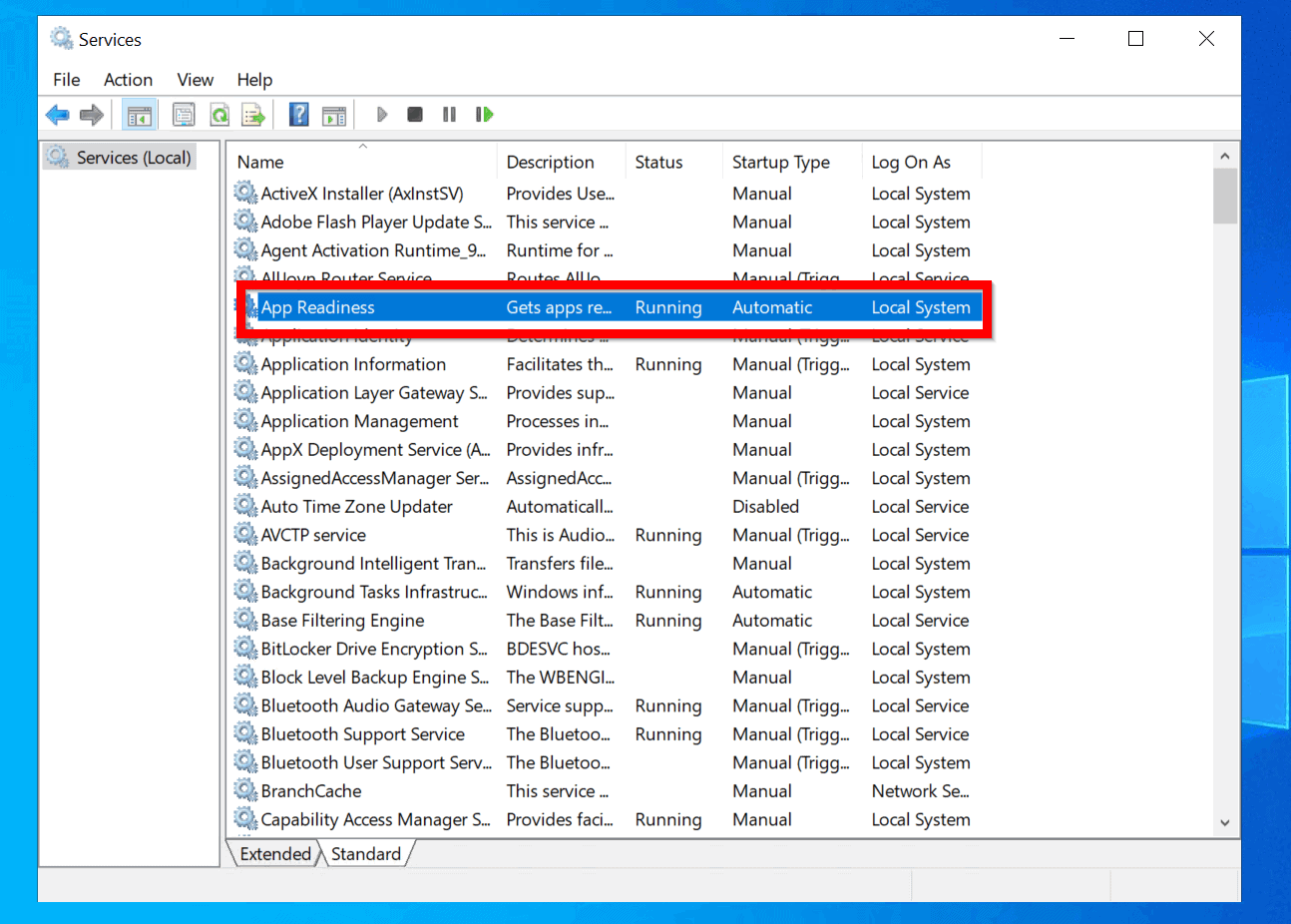
Task: Open the Action menu
Action: point(128,80)
